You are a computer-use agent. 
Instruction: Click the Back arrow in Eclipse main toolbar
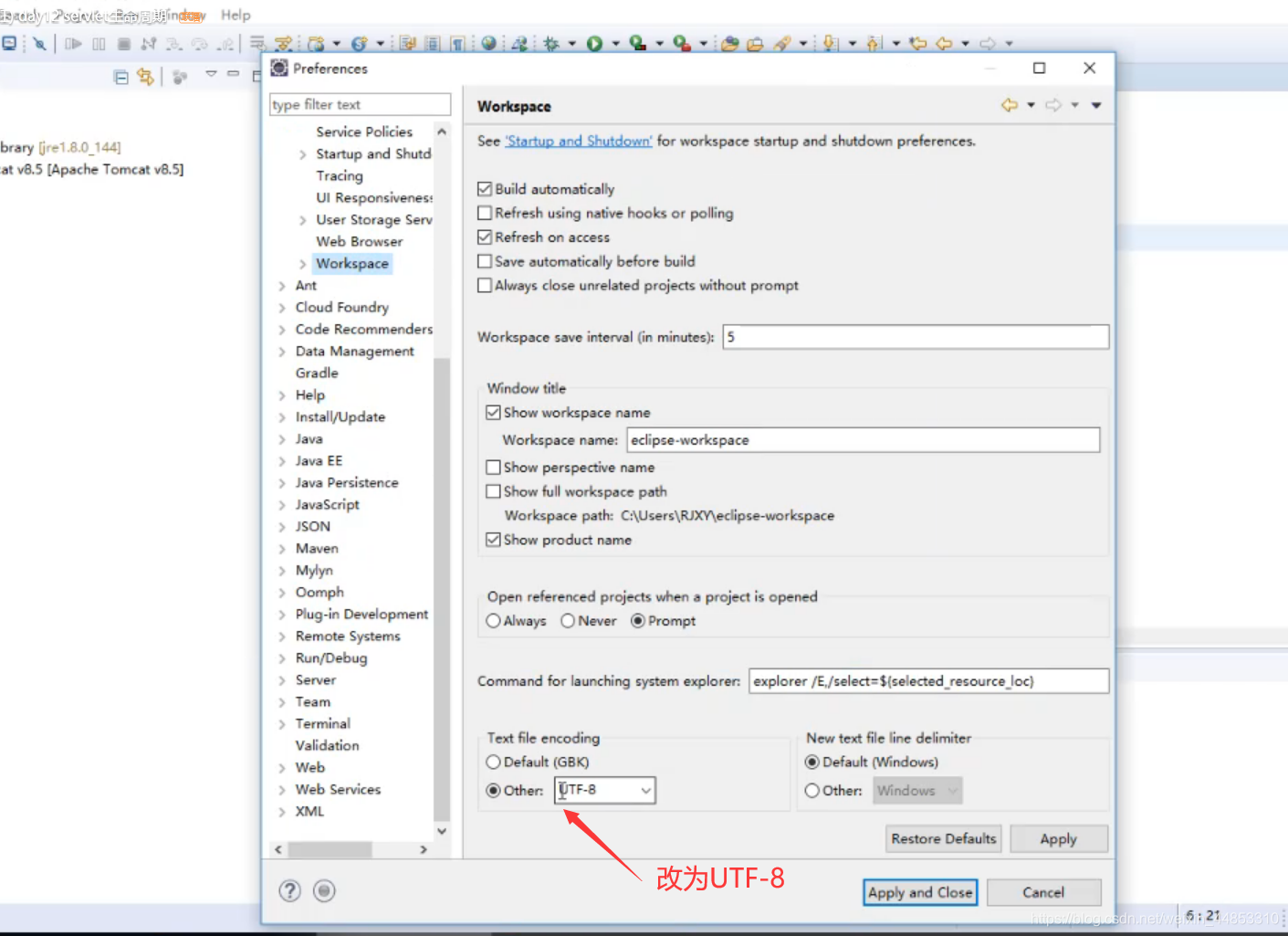tap(944, 43)
